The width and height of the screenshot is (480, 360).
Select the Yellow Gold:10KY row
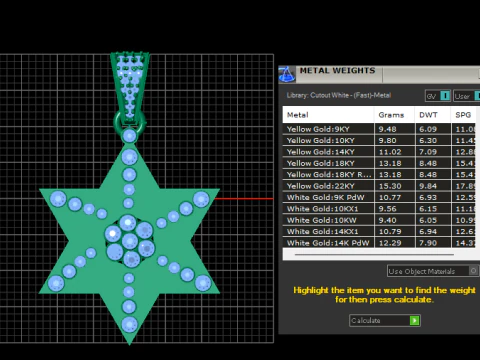(379, 140)
